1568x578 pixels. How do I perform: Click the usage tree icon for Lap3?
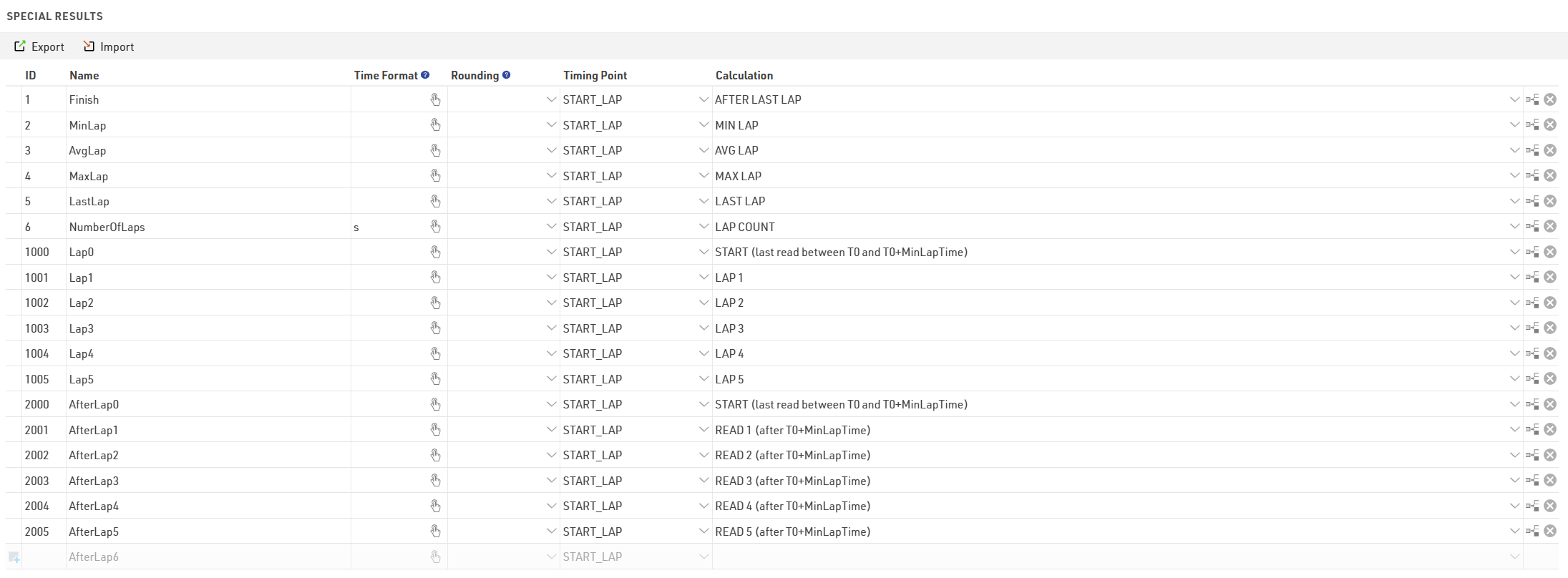pyautogui.click(x=1532, y=328)
